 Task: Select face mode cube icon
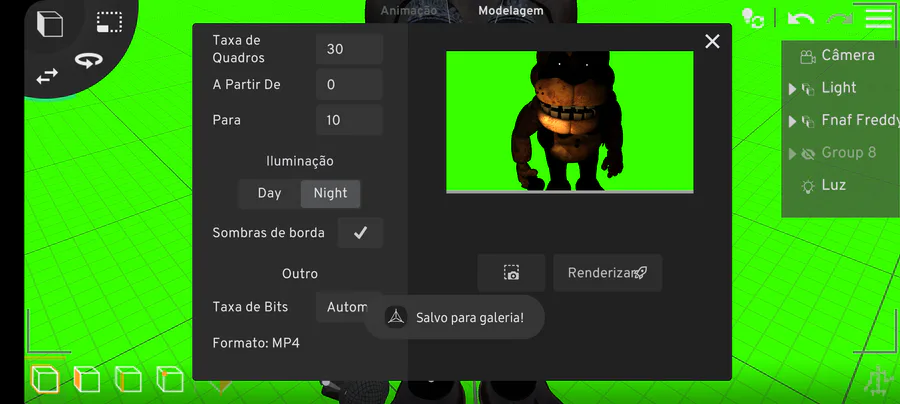click(x=87, y=379)
